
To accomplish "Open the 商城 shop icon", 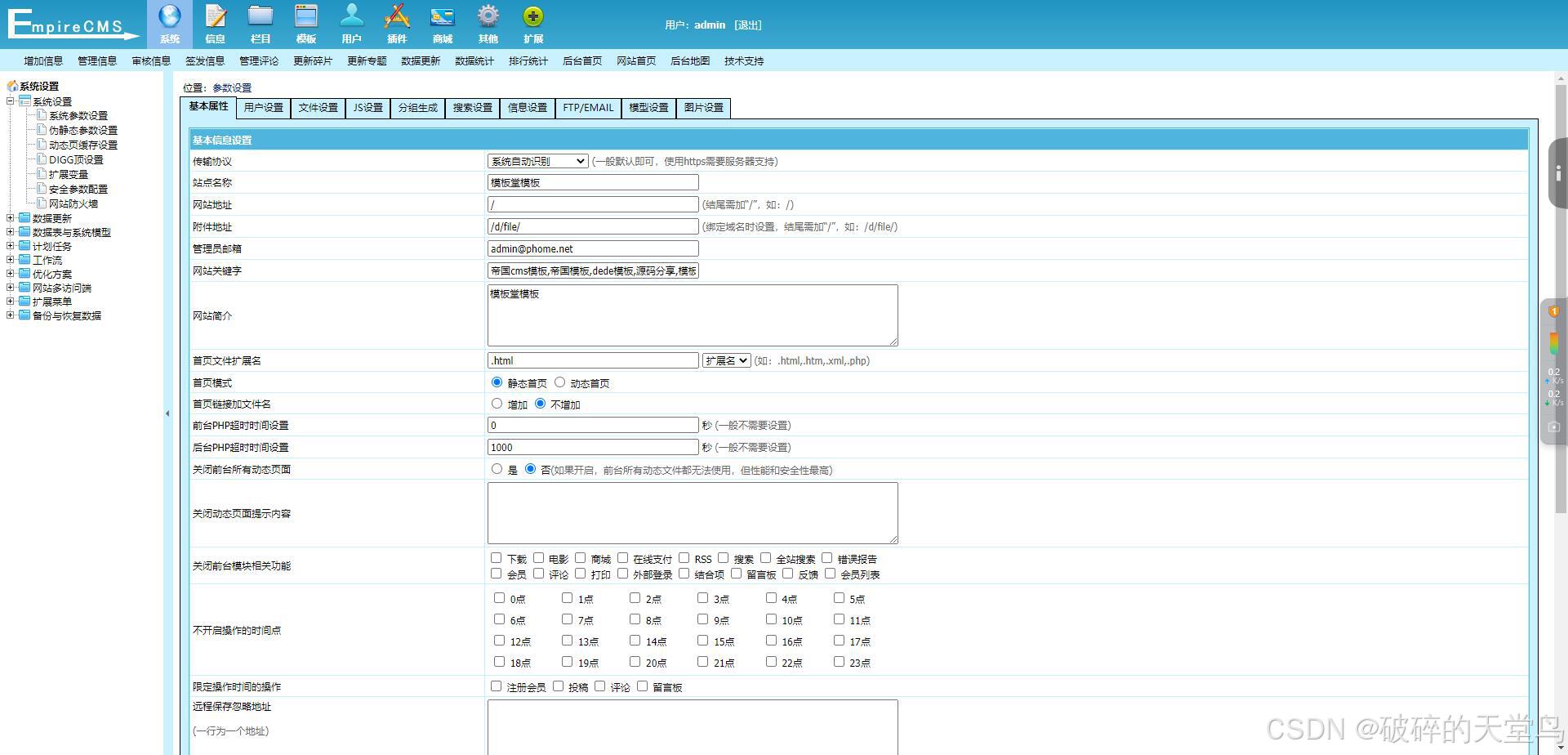I will click(x=443, y=24).
